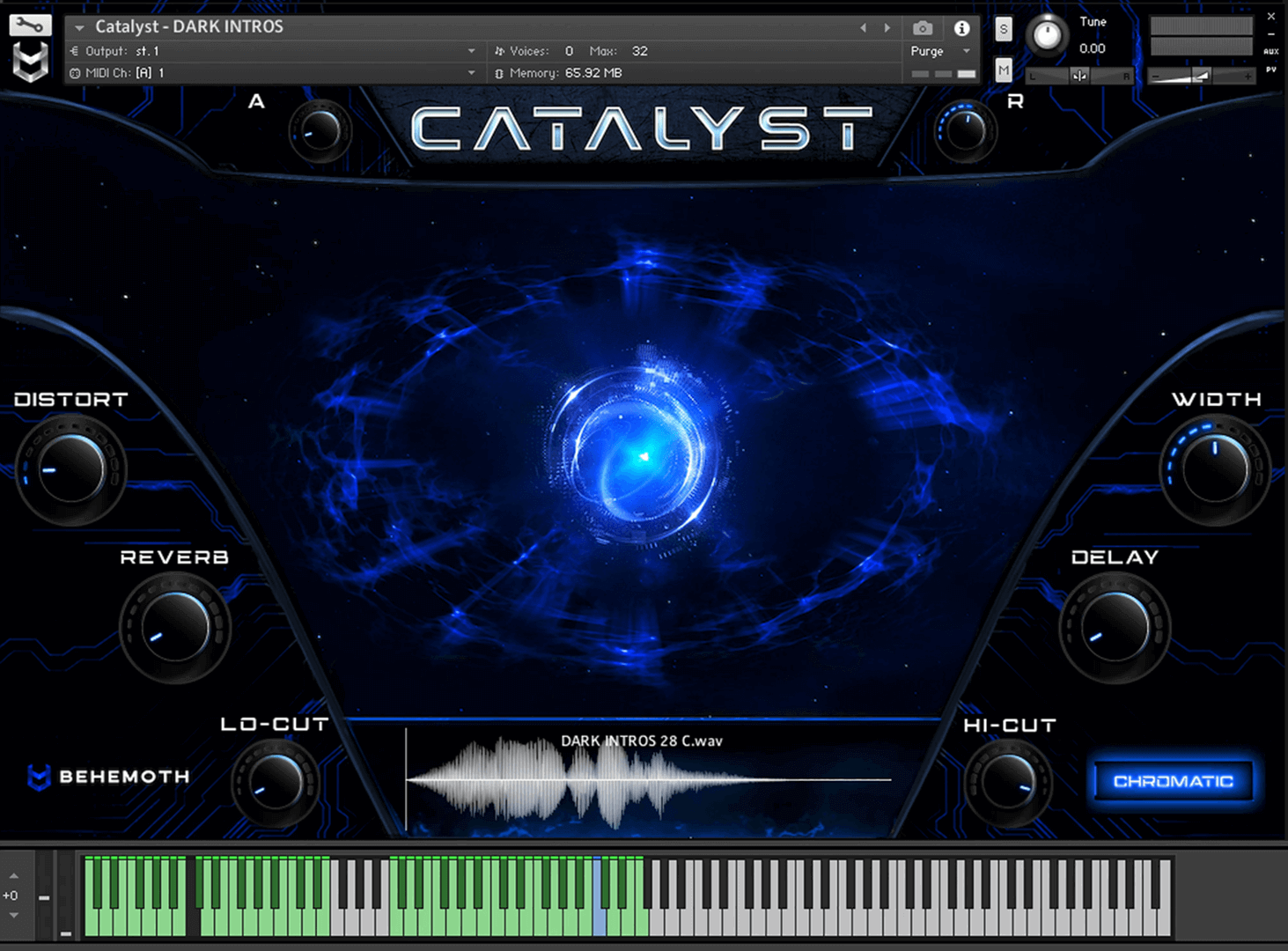Load the next preset with right arrow
The image size is (1288, 951).
(887, 27)
